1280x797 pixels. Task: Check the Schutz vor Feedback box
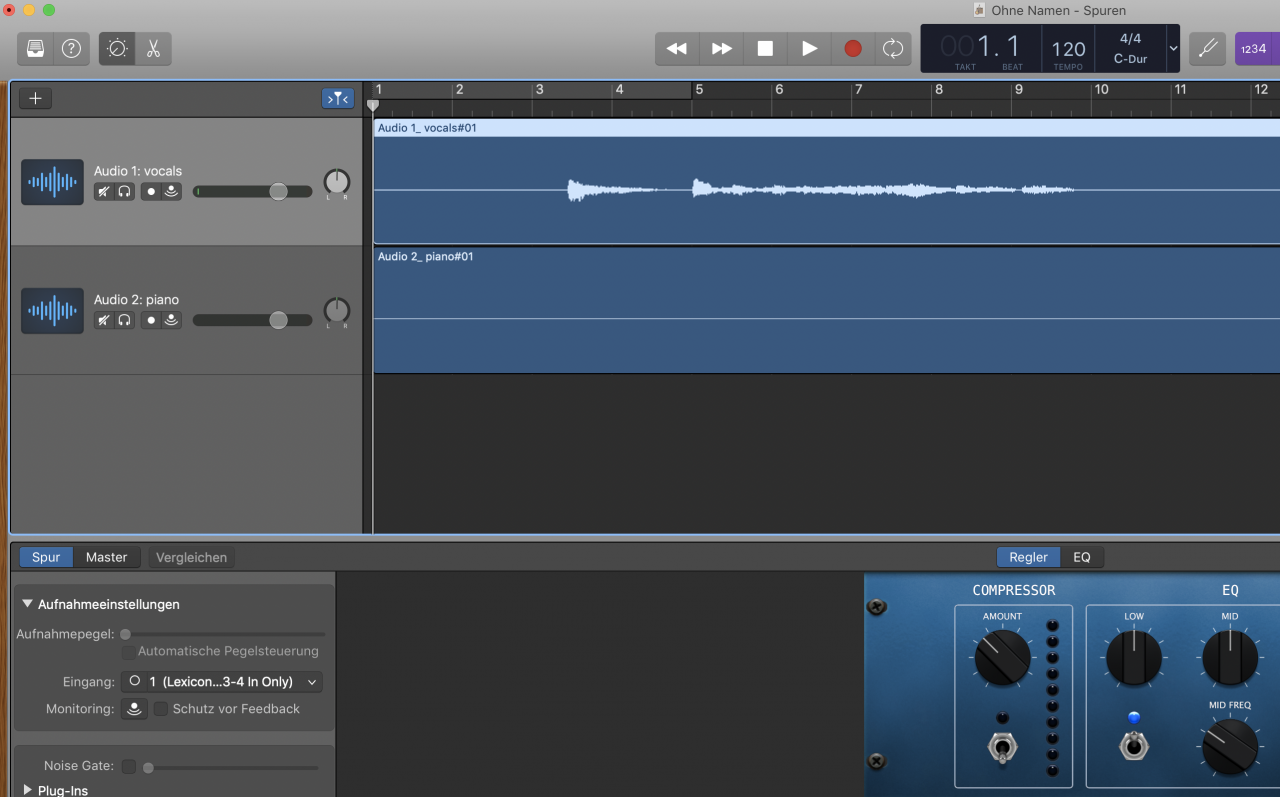pyautogui.click(x=161, y=709)
